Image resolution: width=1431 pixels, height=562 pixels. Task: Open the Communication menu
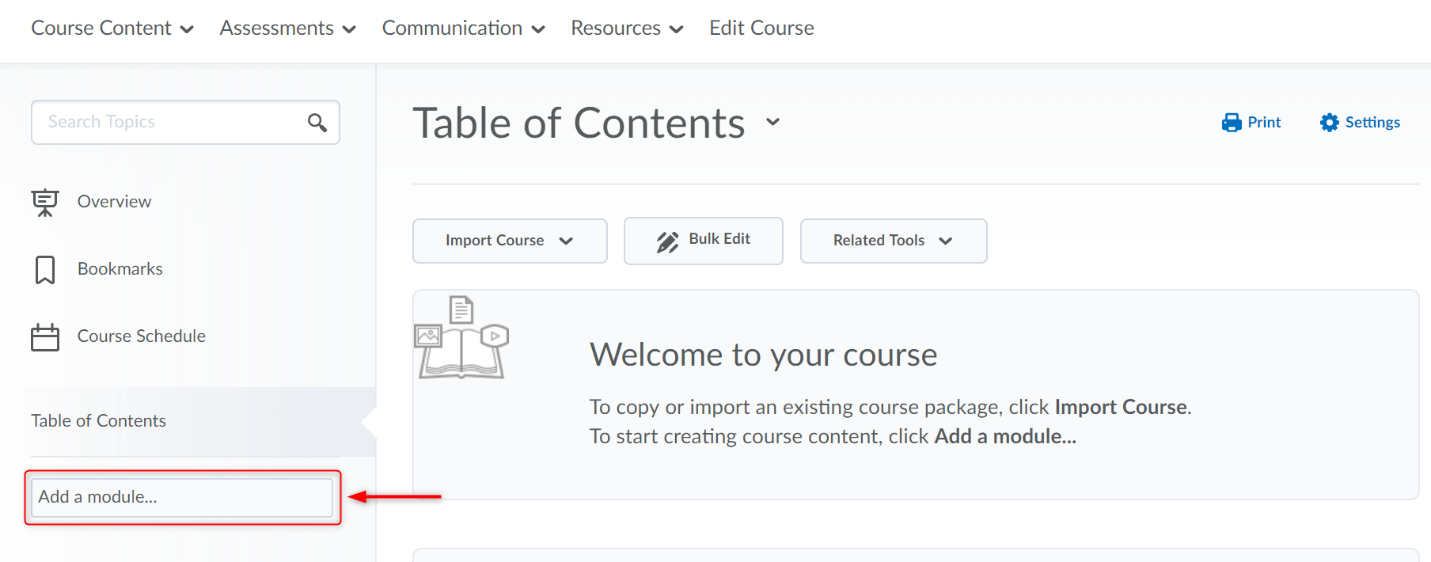click(x=463, y=29)
